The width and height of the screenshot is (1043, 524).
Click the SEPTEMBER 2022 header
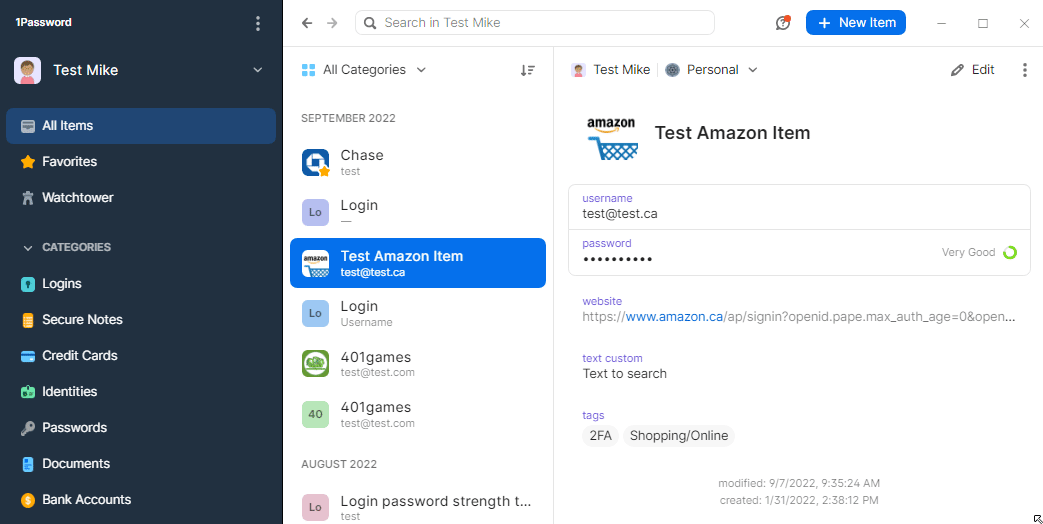pos(348,118)
